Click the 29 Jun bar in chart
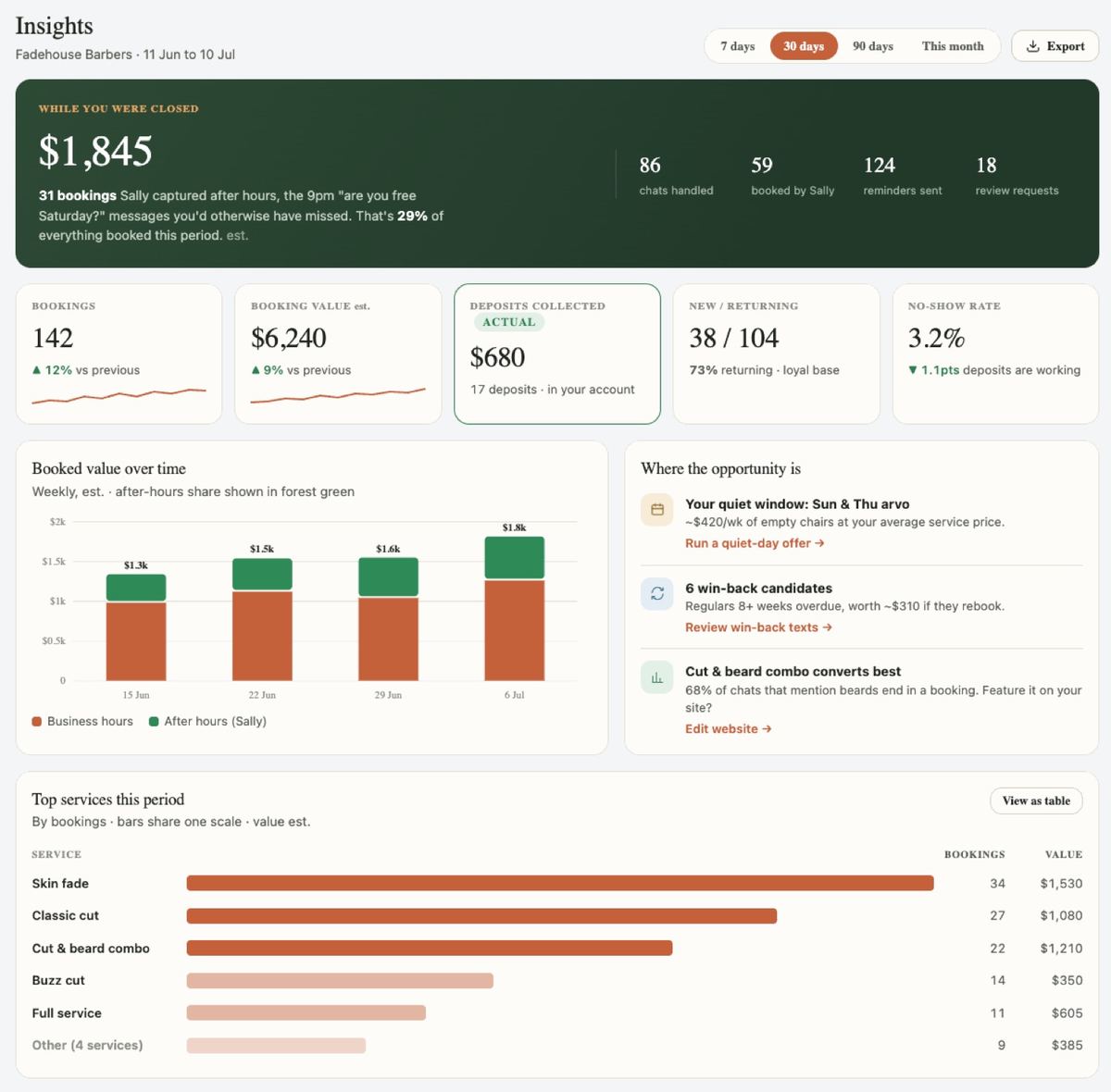 click(x=388, y=619)
